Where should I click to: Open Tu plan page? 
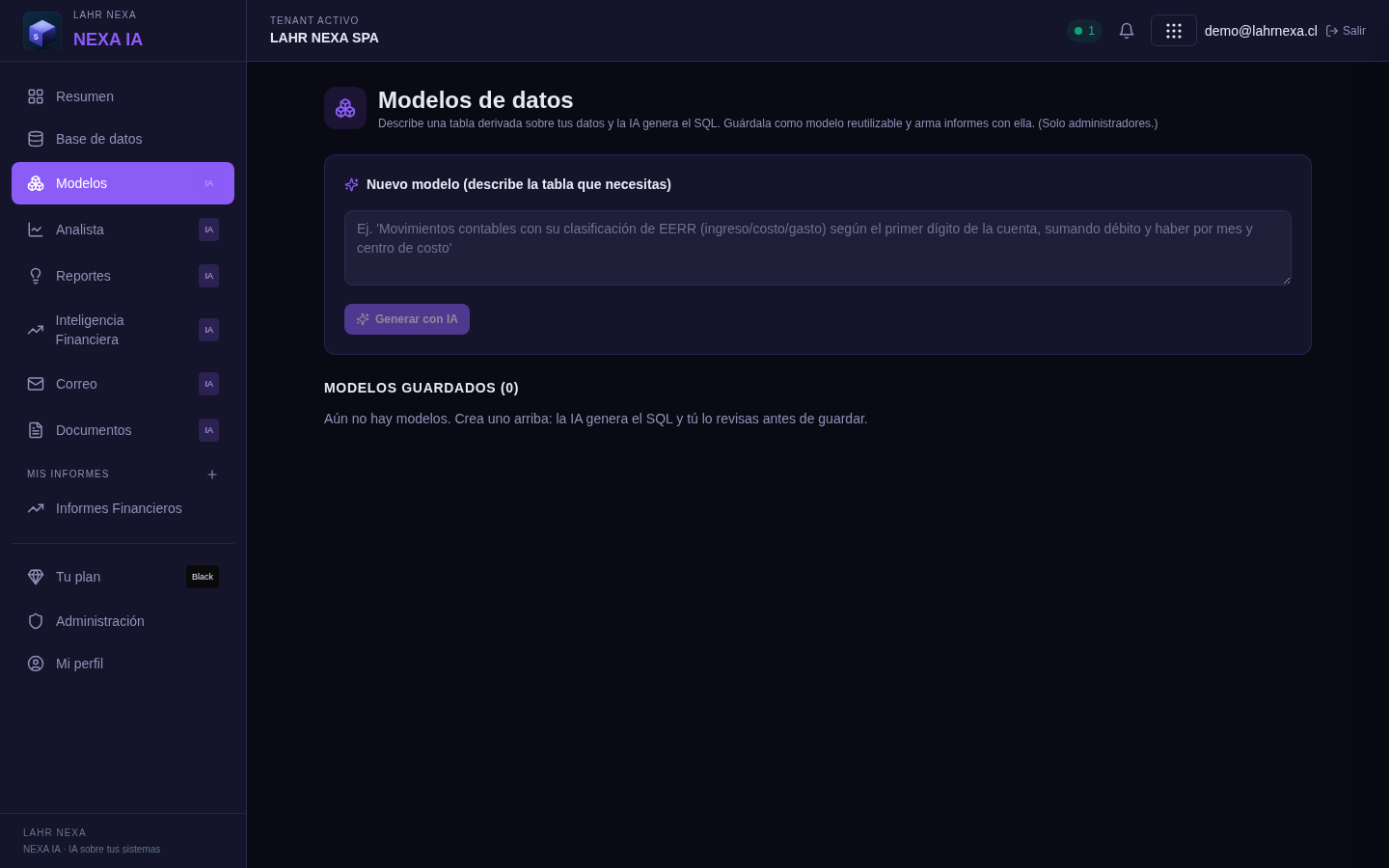click(x=123, y=577)
